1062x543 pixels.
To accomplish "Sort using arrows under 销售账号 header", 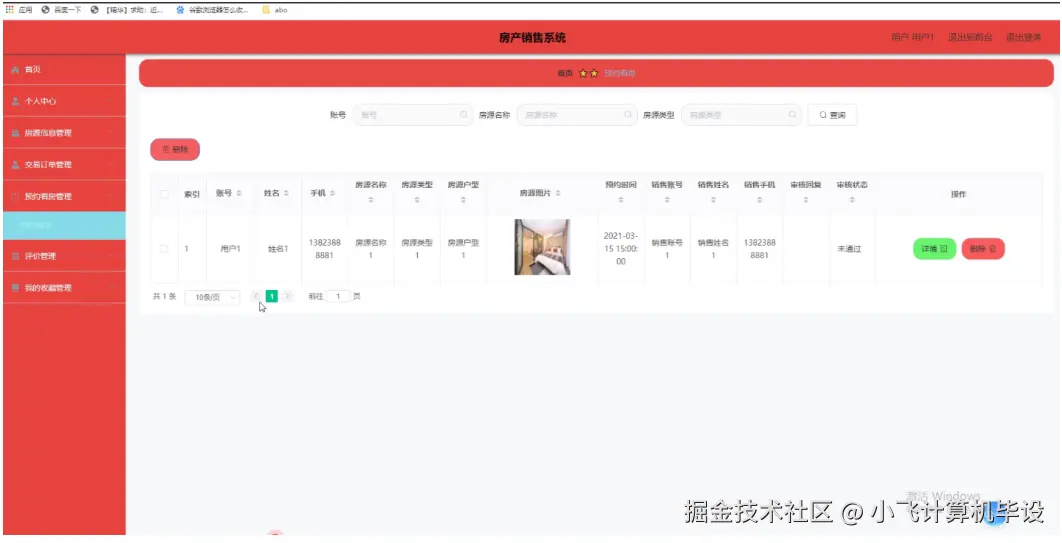I will (x=667, y=200).
